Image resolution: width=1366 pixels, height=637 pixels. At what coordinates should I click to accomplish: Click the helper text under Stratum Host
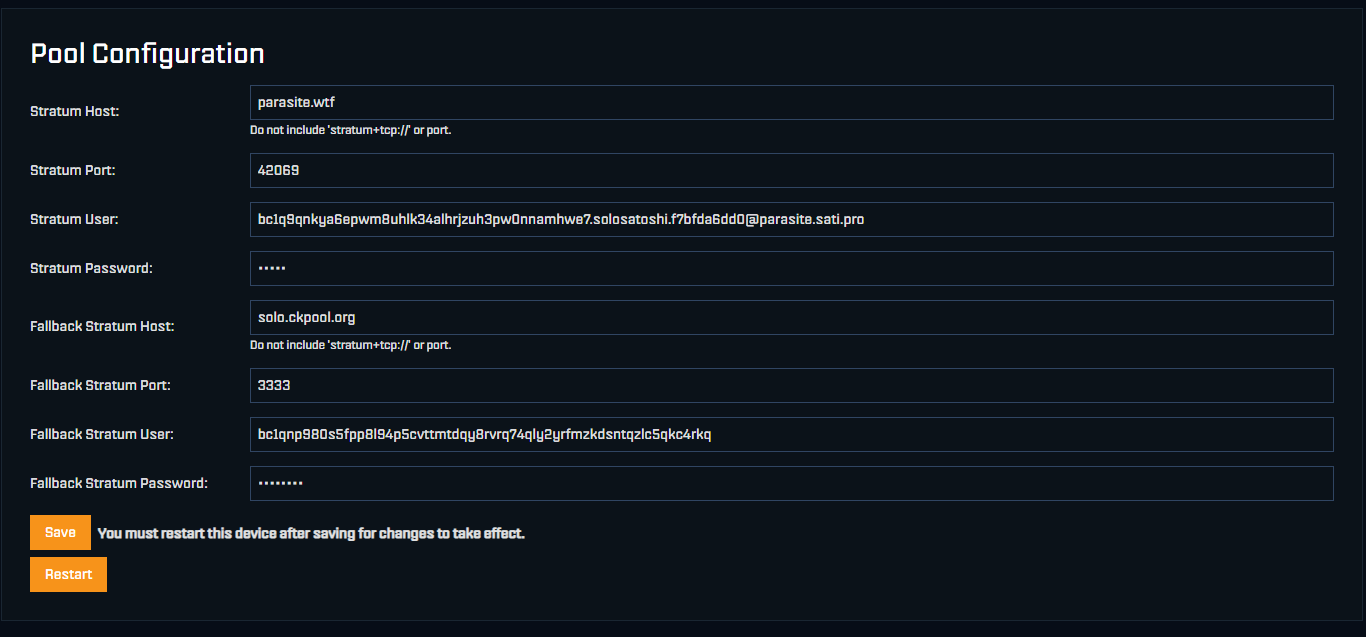point(350,130)
